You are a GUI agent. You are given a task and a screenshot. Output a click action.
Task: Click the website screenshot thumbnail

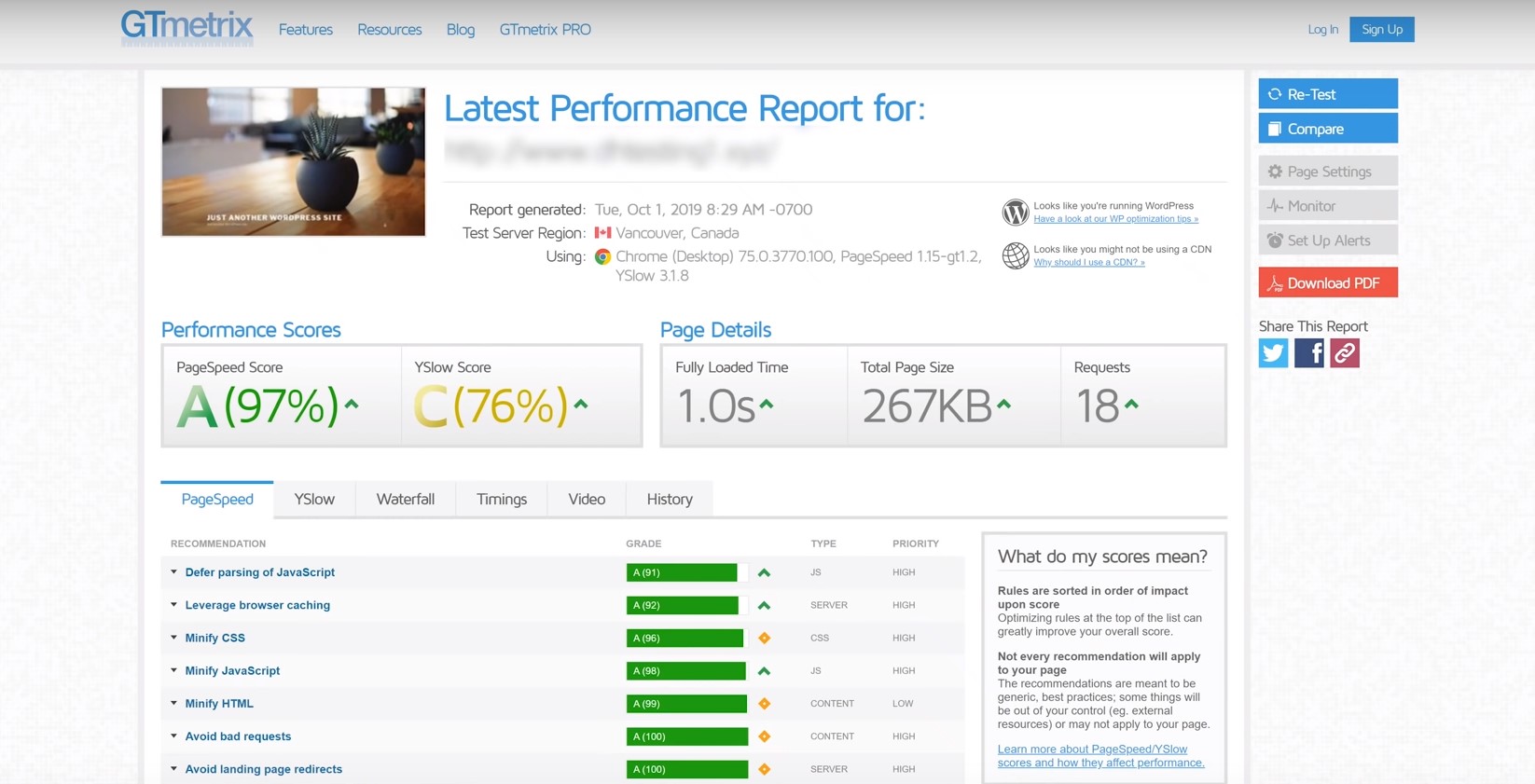click(x=293, y=161)
